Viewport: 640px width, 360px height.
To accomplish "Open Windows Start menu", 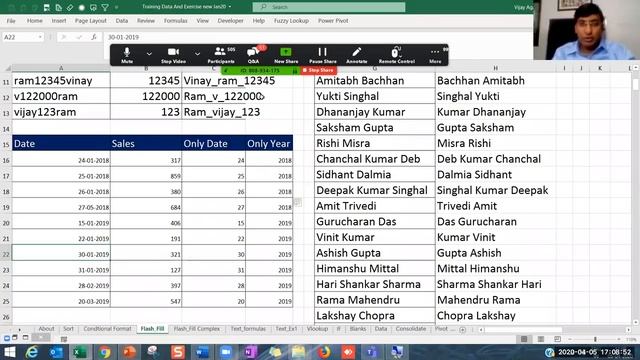I will coord(9,352).
